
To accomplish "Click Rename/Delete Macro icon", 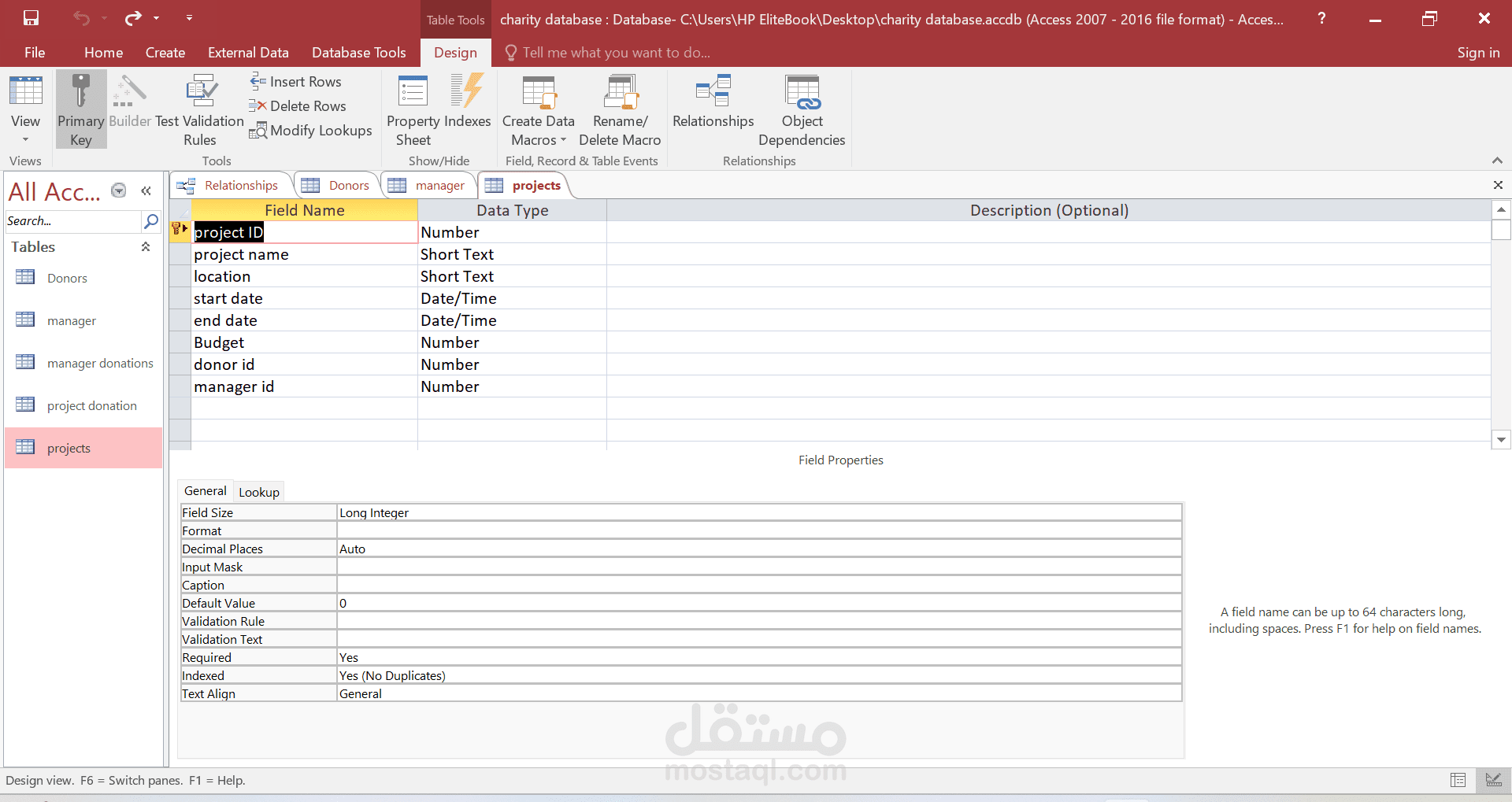I will (x=620, y=91).
